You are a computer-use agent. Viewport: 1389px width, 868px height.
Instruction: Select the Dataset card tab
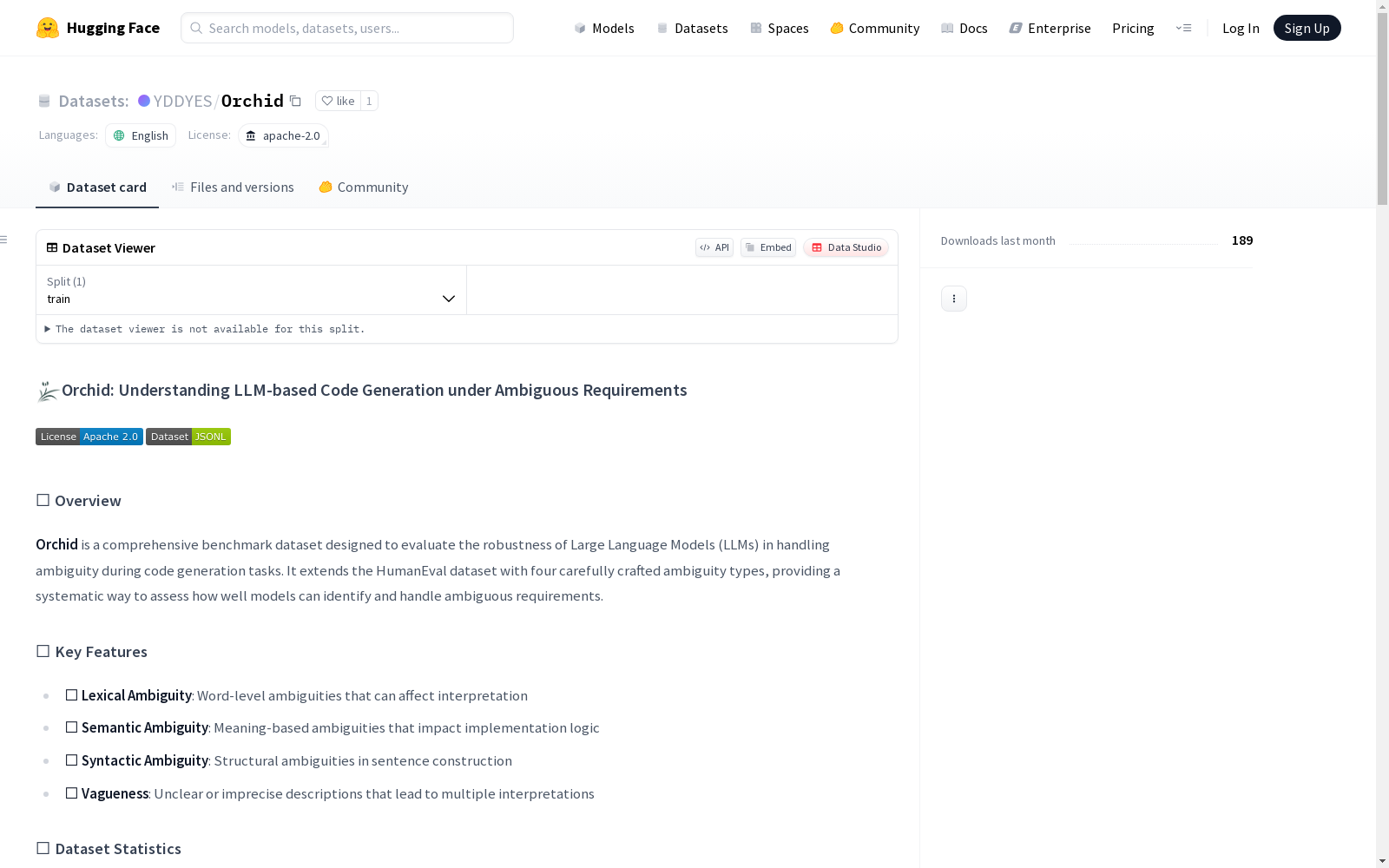(x=97, y=187)
